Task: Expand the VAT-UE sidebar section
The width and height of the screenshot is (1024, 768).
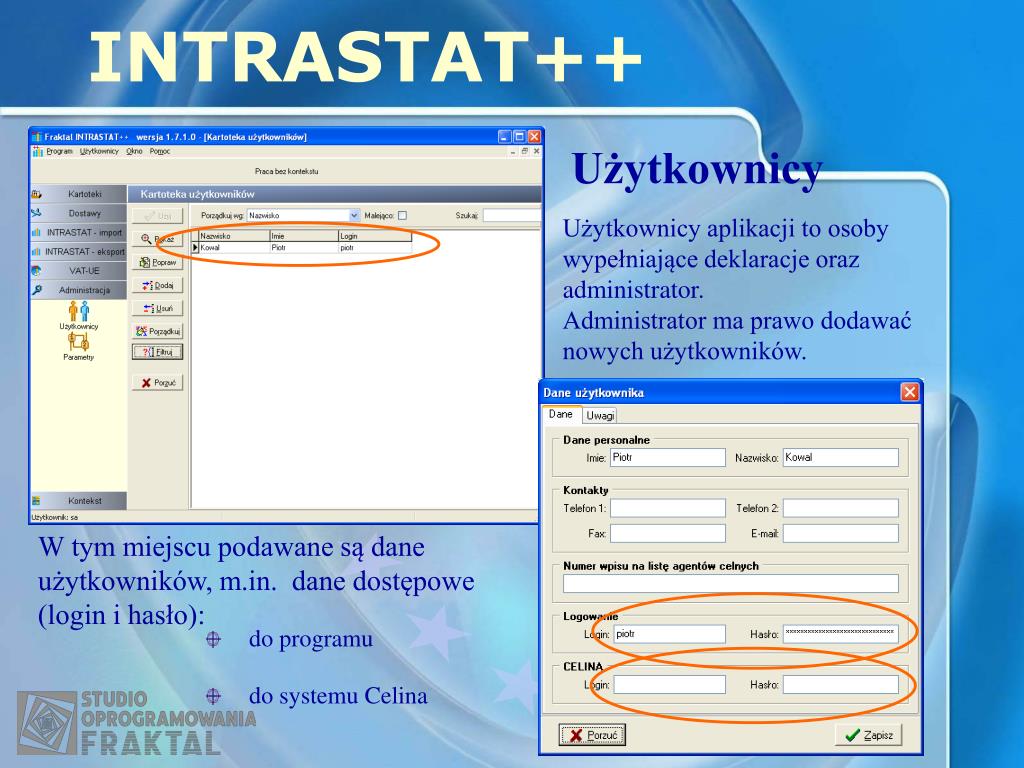Action: pyautogui.click(x=79, y=270)
